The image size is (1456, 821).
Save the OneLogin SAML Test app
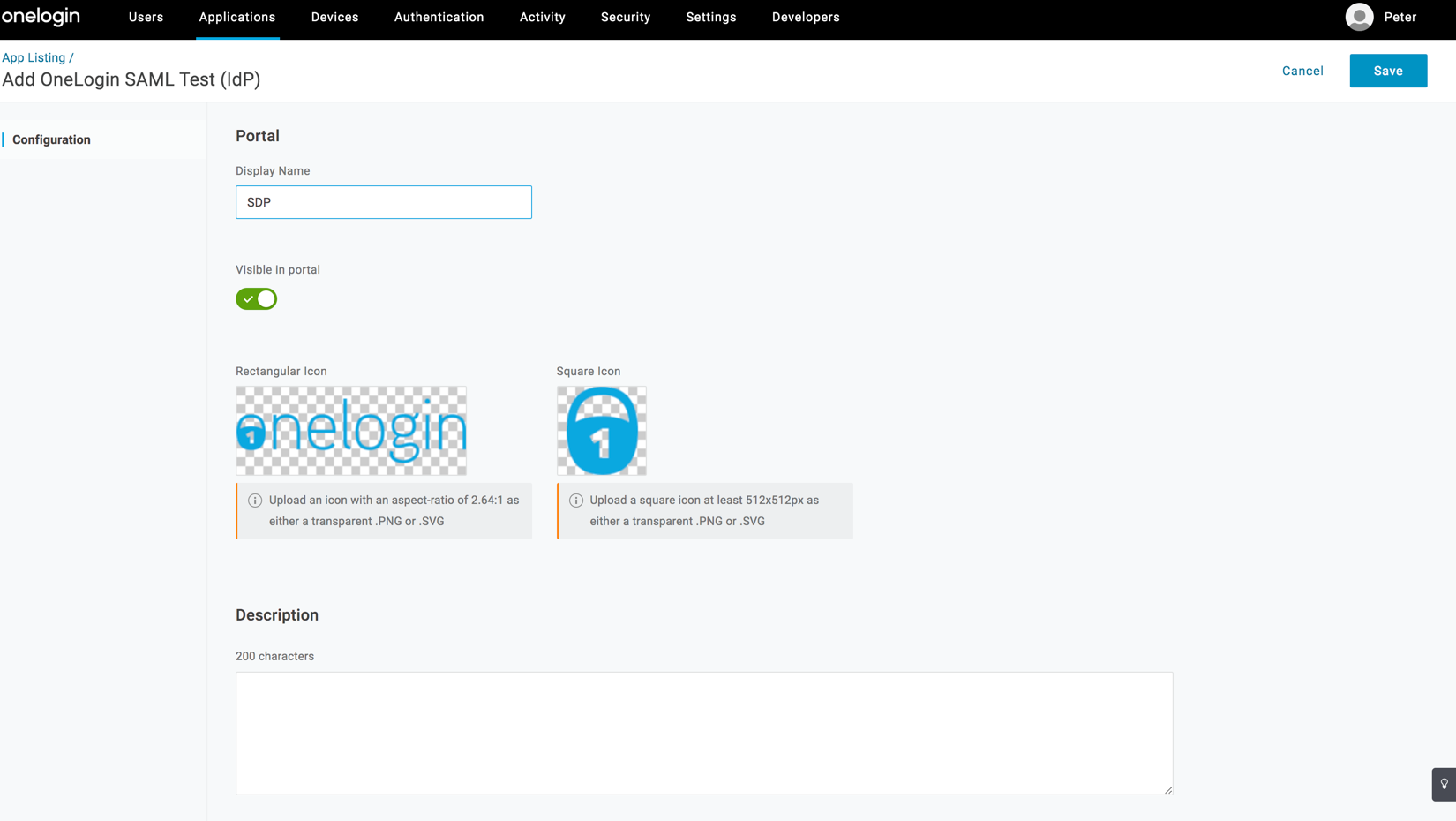[x=1388, y=71]
